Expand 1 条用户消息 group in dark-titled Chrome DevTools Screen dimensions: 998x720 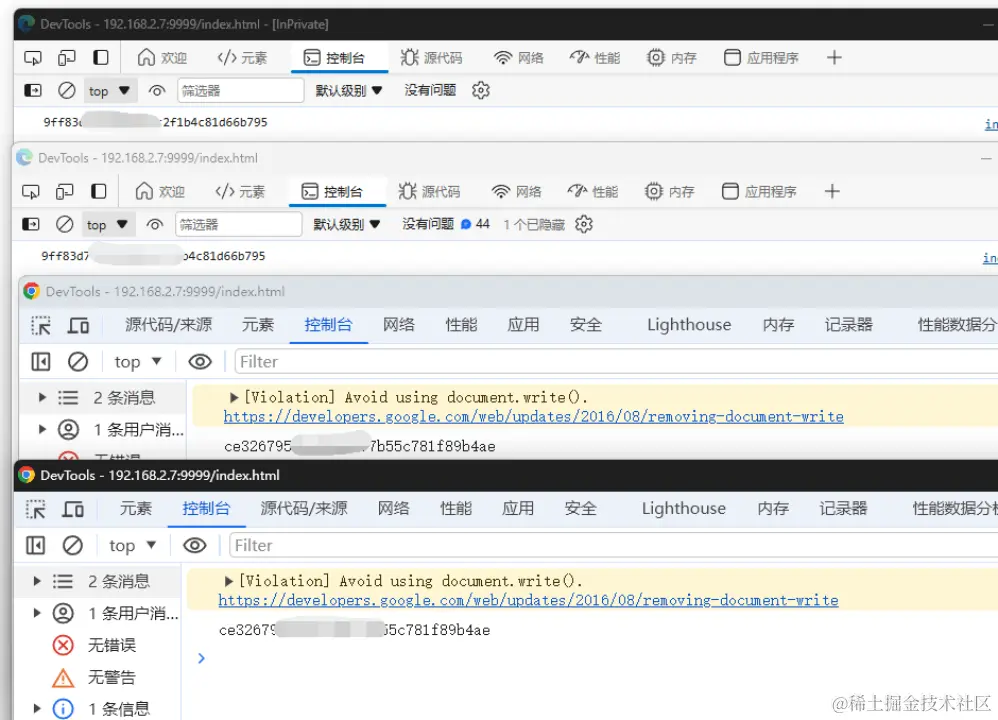click(37, 613)
